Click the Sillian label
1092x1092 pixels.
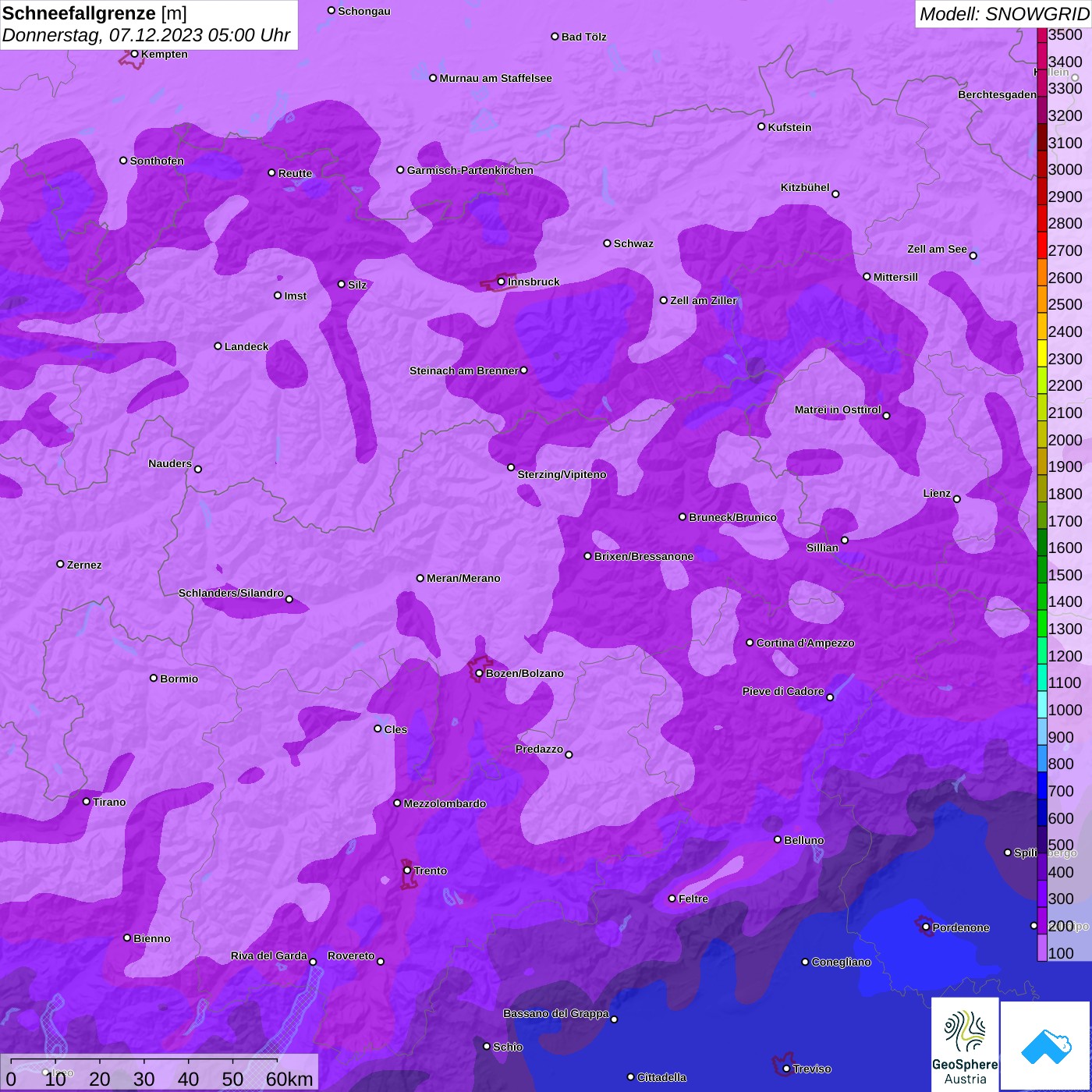tap(822, 548)
